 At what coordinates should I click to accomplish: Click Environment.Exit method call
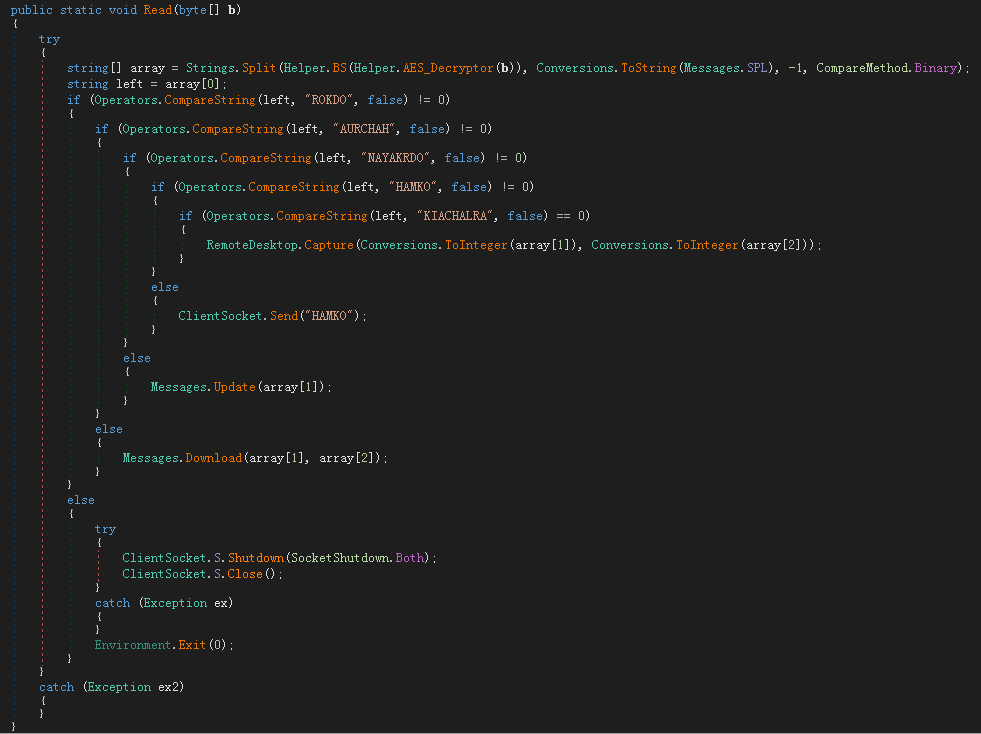click(192, 645)
